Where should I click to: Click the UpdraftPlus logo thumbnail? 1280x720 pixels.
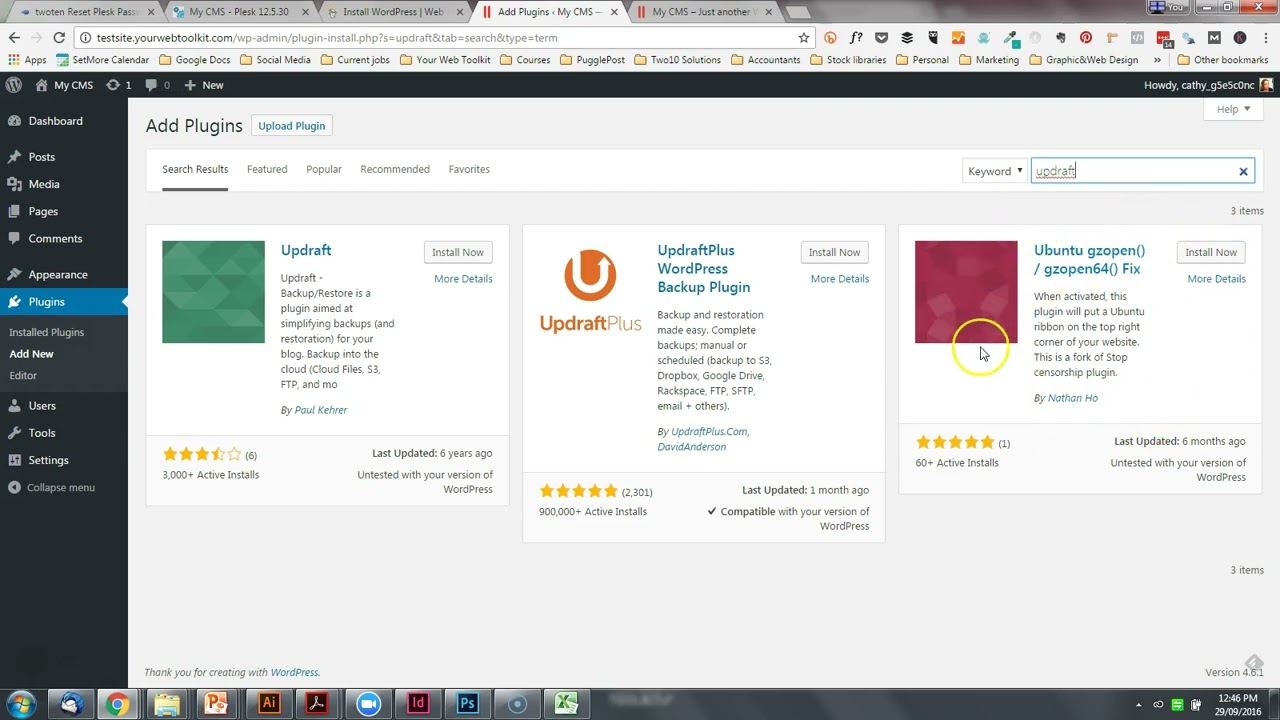590,292
